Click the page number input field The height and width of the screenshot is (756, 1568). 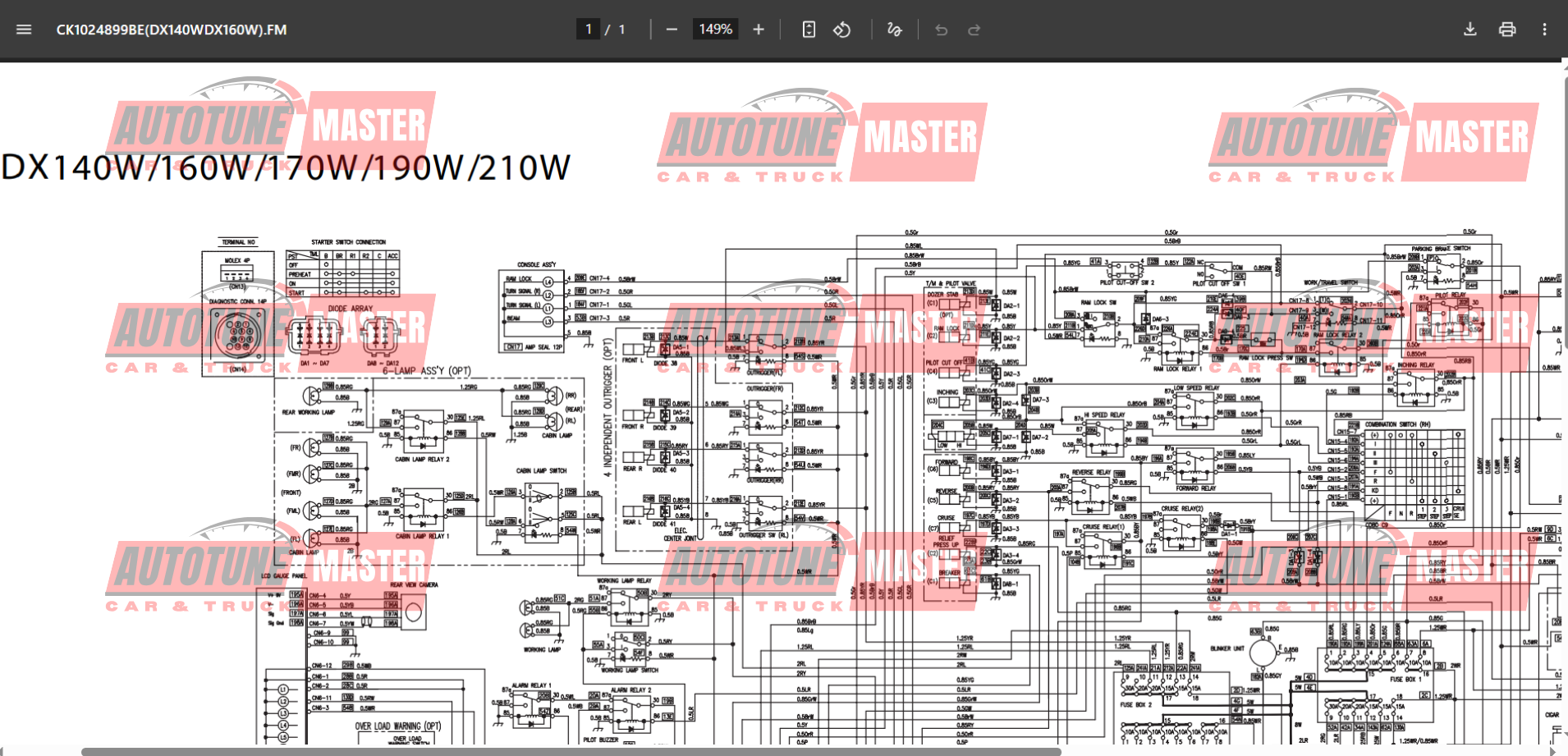coord(589,30)
